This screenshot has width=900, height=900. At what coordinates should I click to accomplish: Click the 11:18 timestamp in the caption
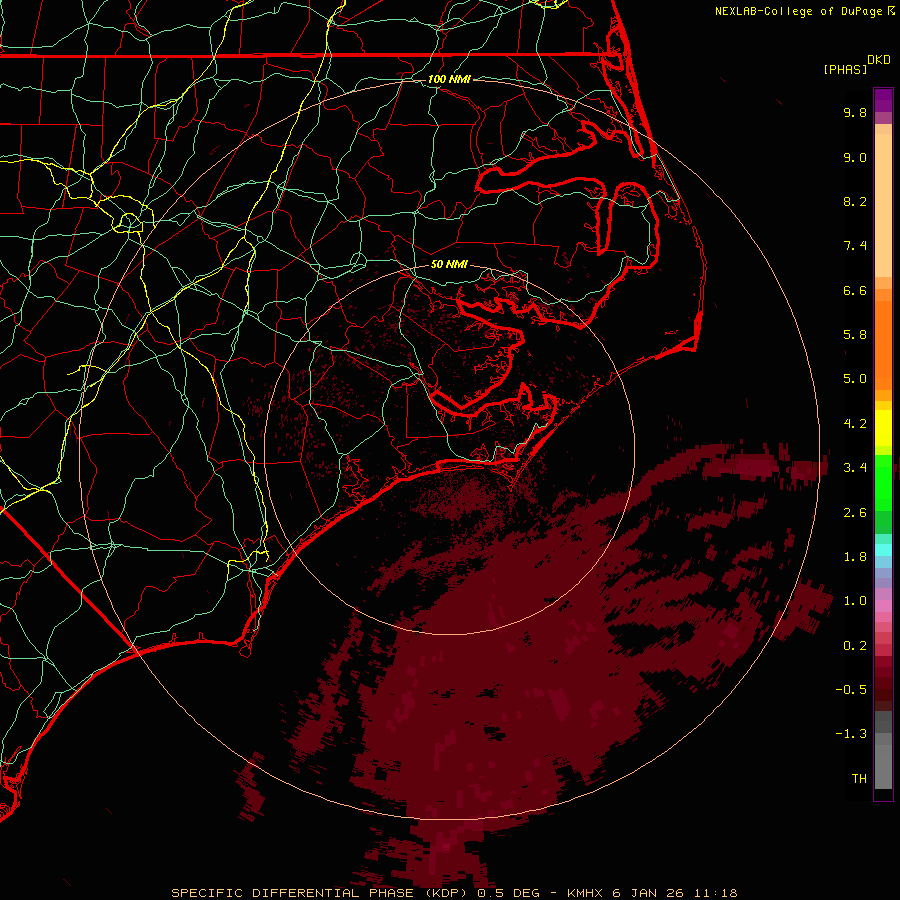(x=716, y=893)
